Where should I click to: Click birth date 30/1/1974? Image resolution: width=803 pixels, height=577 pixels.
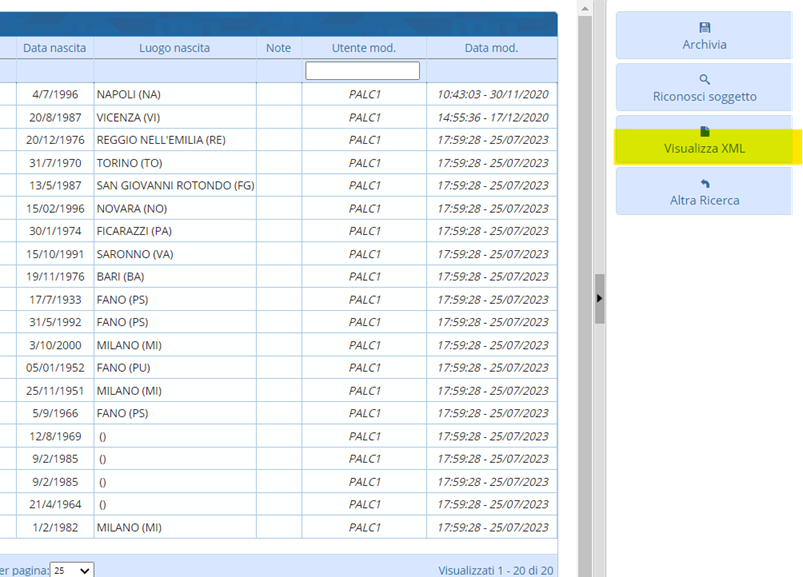55,231
